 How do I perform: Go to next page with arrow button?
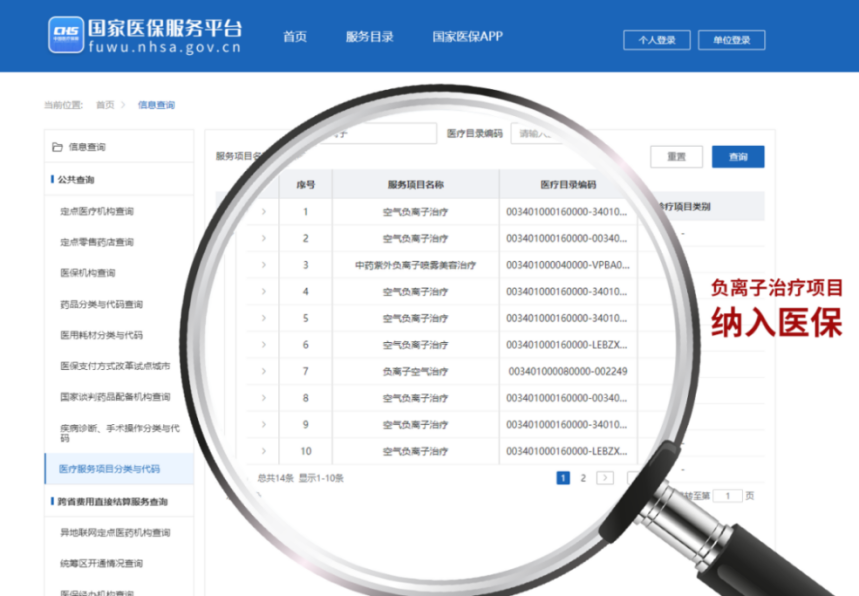pos(605,478)
